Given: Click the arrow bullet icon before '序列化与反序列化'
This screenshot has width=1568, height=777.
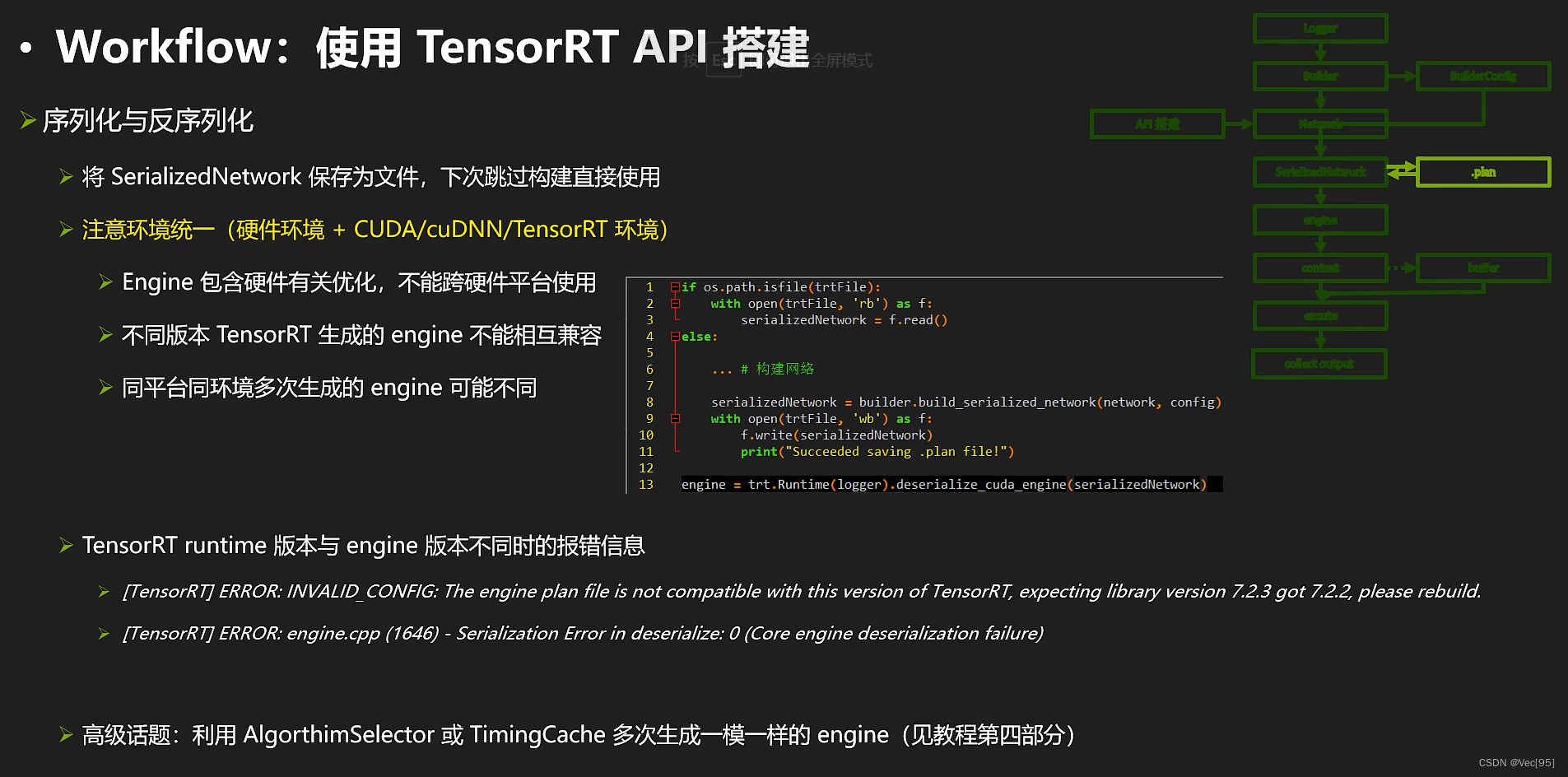Looking at the screenshot, I should (28, 121).
